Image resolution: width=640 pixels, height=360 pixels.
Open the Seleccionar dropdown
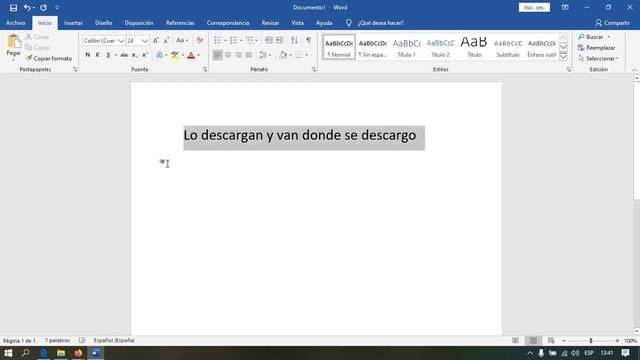pos(598,58)
